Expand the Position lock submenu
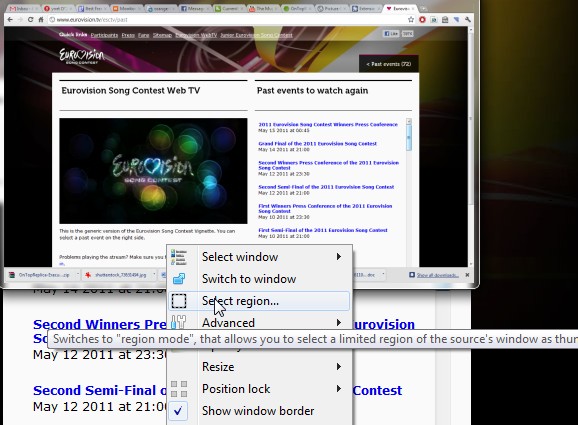 point(259,389)
